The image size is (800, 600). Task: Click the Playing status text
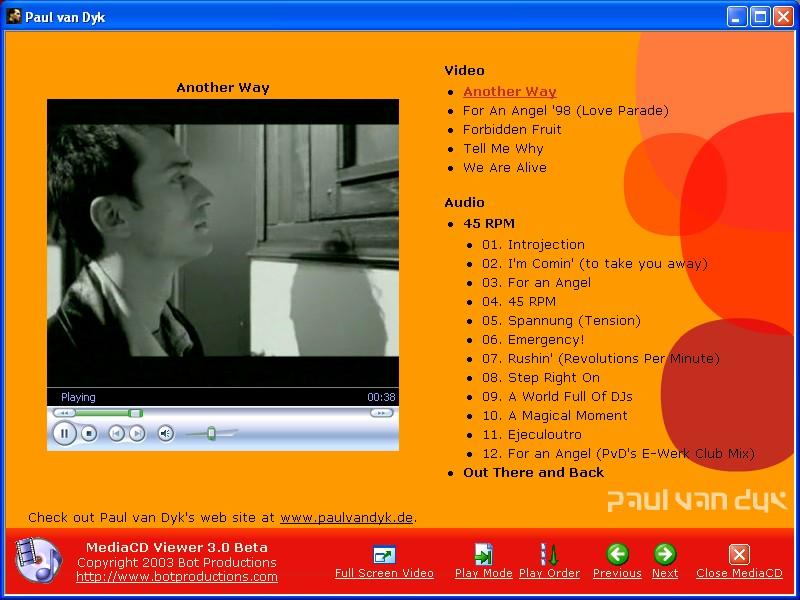[x=78, y=397]
